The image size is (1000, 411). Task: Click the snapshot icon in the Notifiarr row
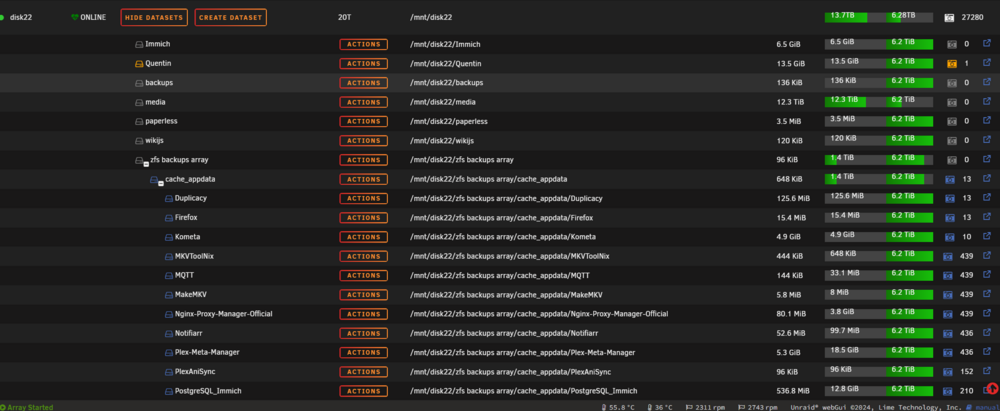coord(948,333)
